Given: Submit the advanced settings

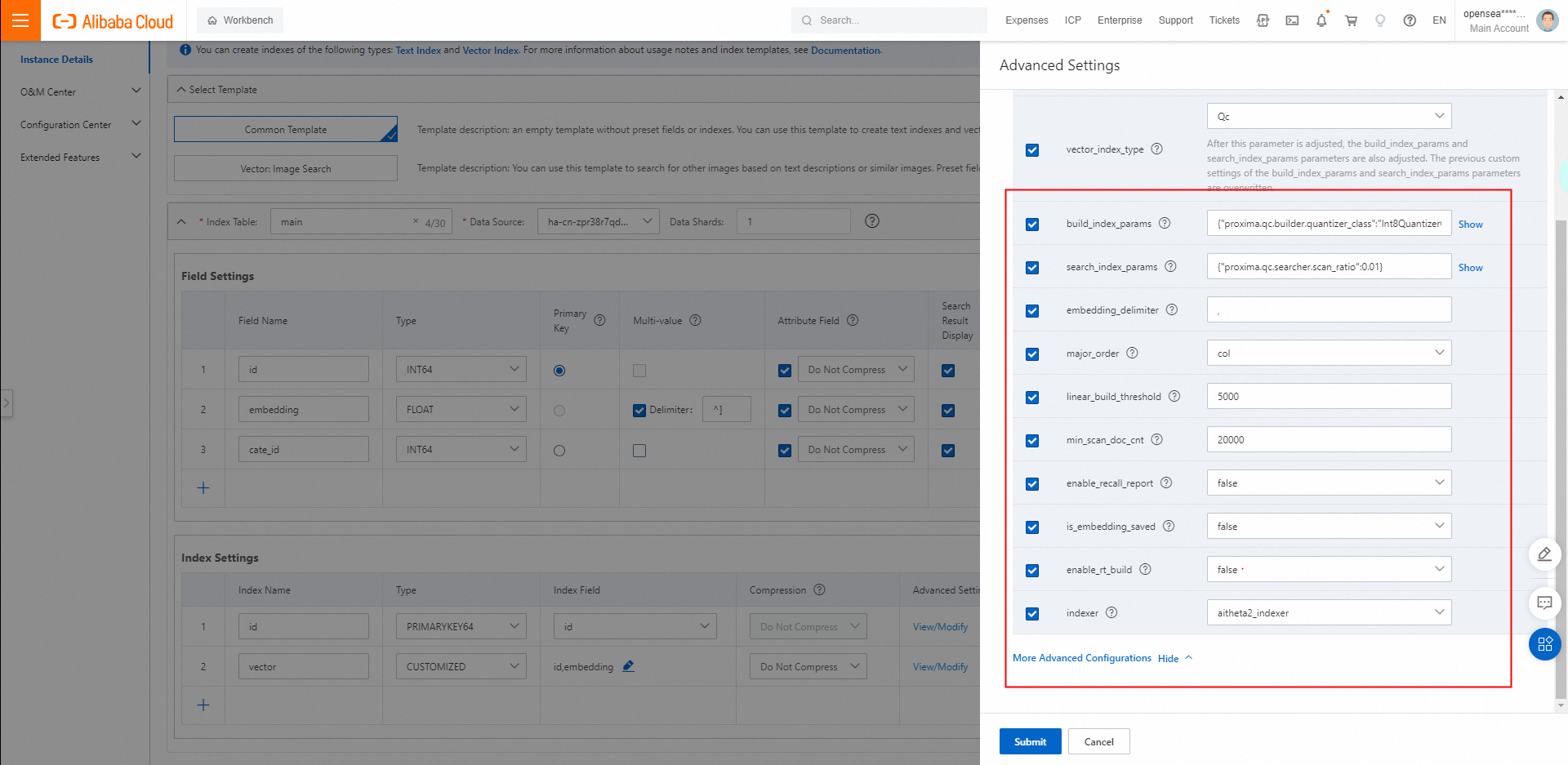Looking at the screenshot, I should coord(1030,741).
